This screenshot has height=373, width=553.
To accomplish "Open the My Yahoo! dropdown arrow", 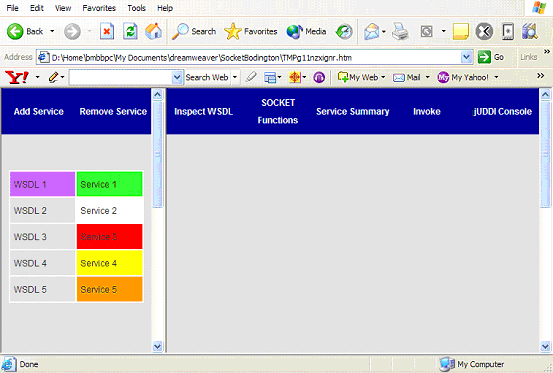I will 496,77.
